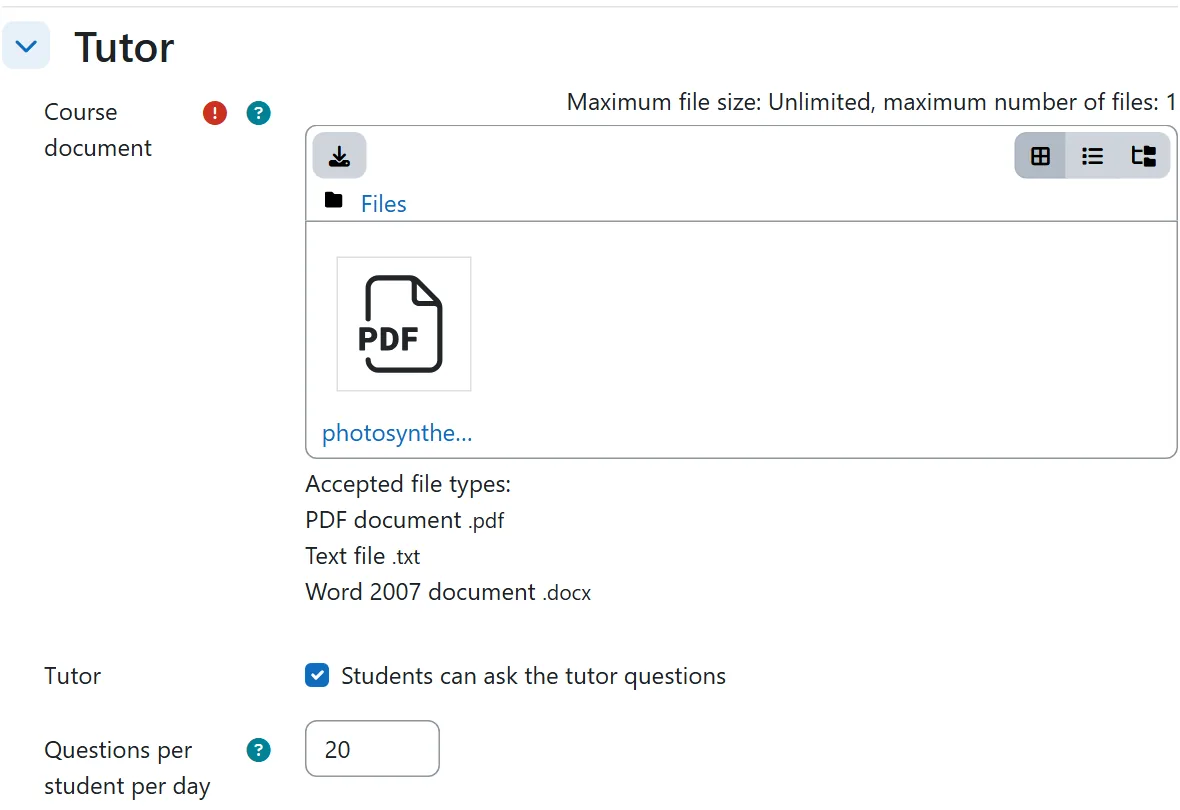Click the 'Accepted file types:' text
Image resolution: width=1180 pixels, height=810 pixels.
pos(408,484)
